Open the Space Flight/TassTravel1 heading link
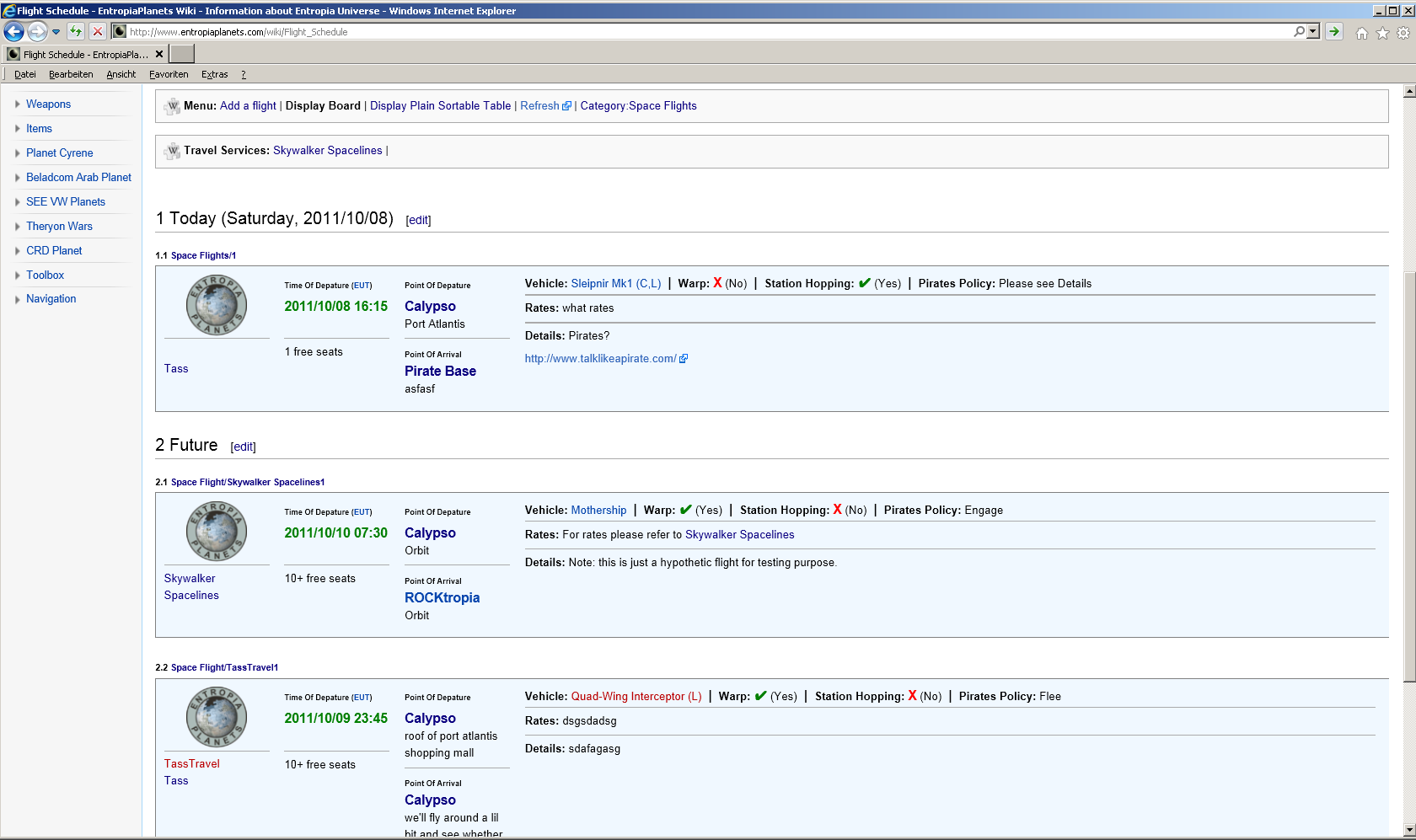 224,667
